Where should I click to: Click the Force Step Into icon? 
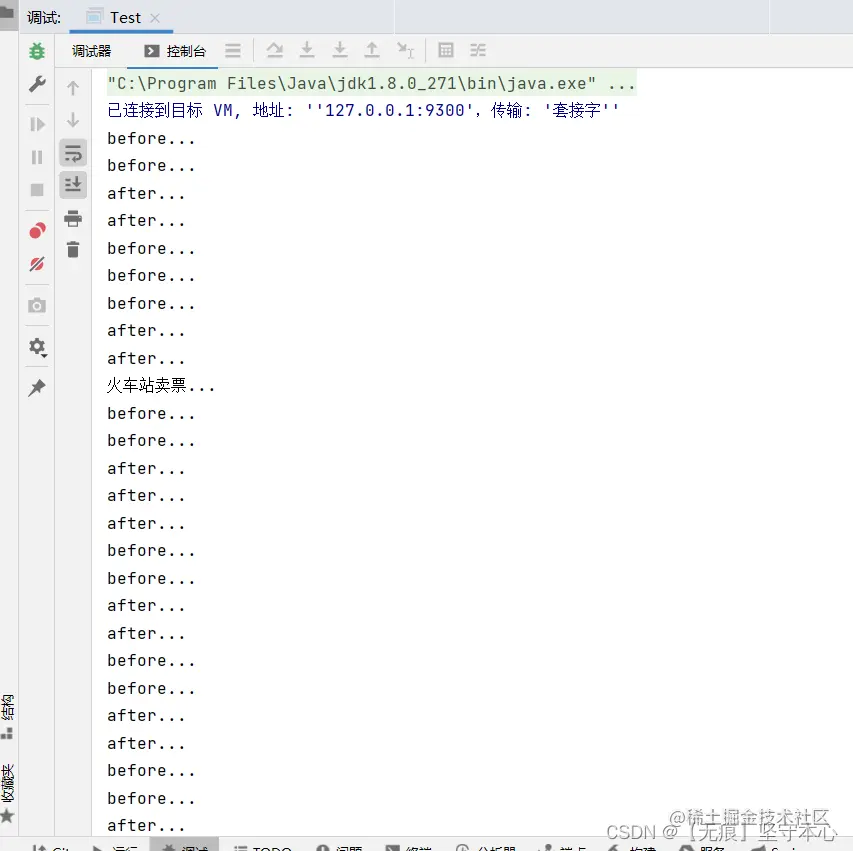[340, 50]
